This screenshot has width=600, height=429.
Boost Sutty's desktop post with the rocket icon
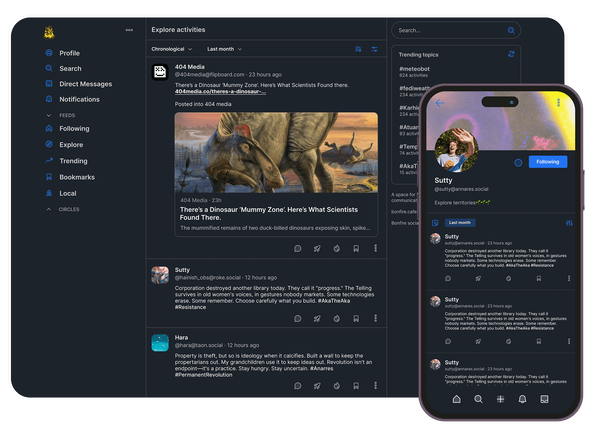pos(317,318)
